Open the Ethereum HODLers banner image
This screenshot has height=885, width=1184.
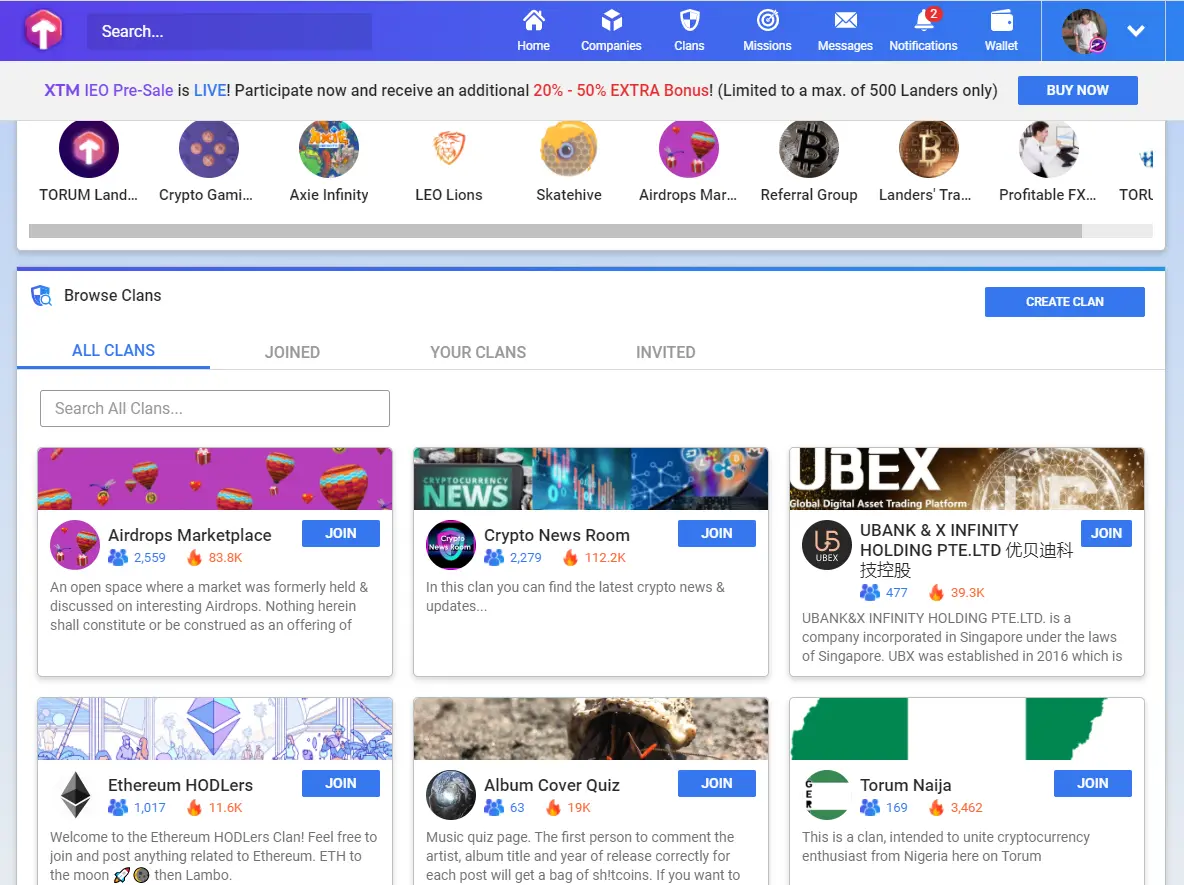tap(215, 729)
